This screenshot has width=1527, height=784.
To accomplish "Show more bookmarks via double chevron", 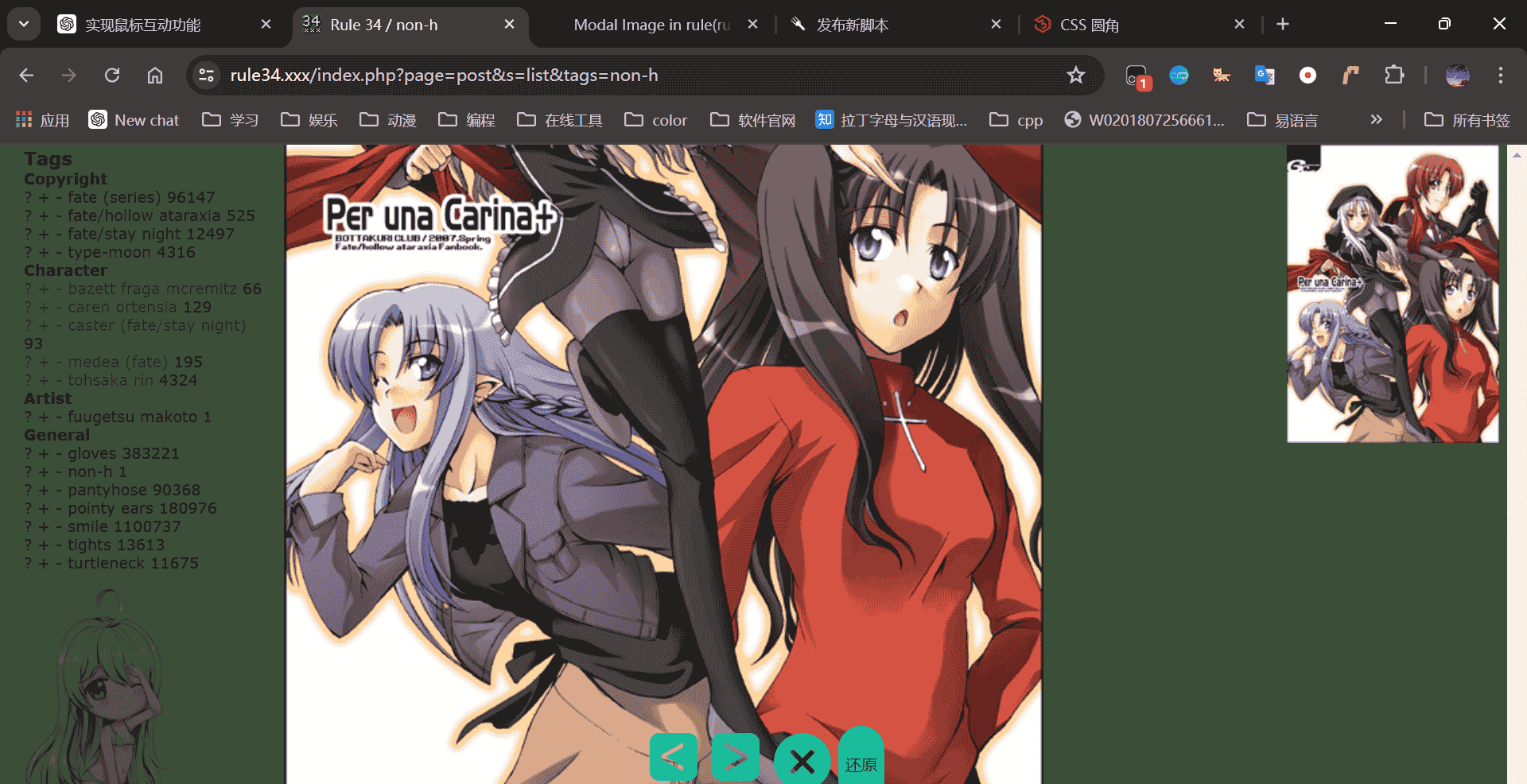I will (1376, 120).
